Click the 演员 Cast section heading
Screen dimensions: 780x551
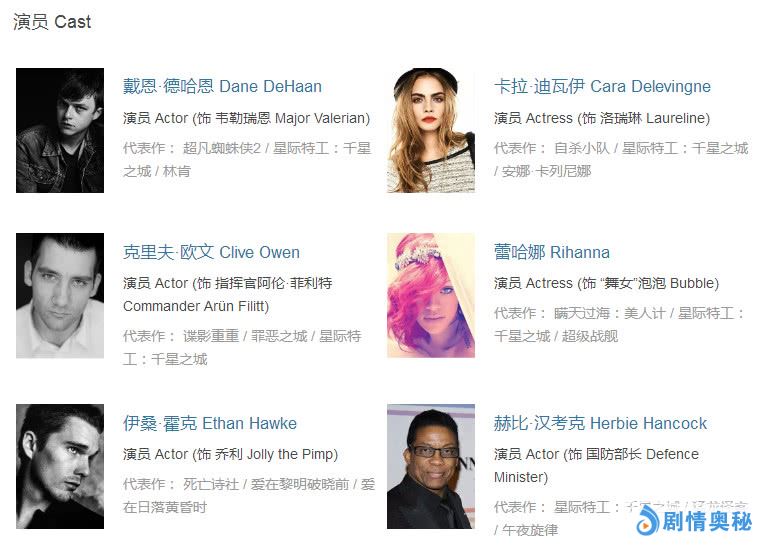tap(52, 22)
